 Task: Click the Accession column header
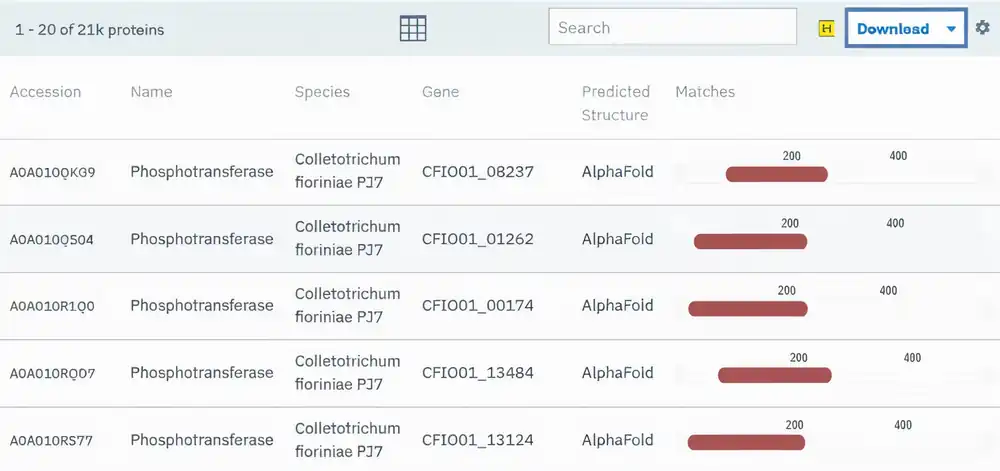click(46, 92)
